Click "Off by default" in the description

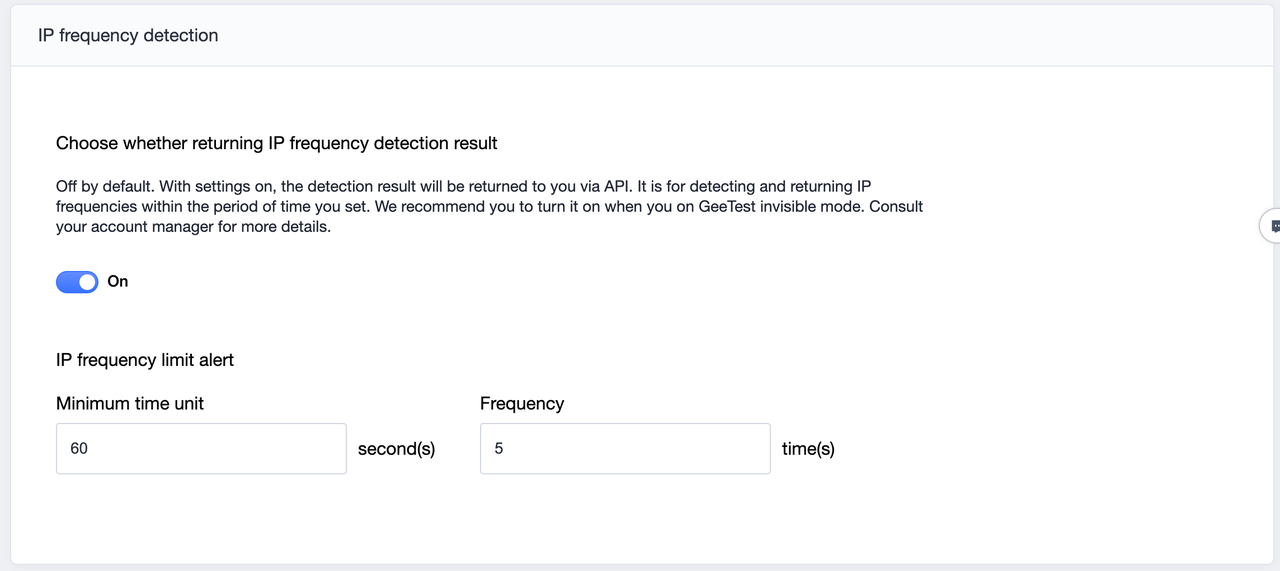coord(103,187)
